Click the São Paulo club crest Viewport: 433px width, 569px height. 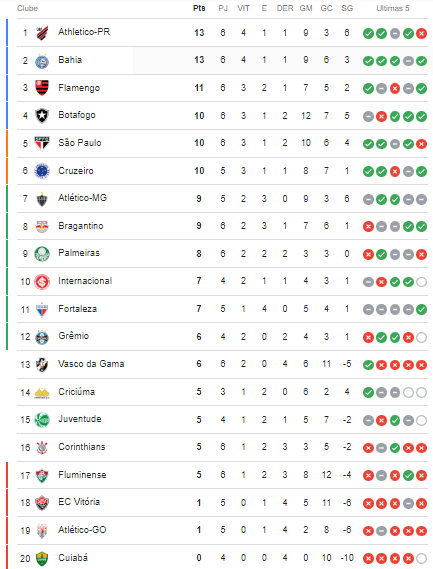(42, 143)
